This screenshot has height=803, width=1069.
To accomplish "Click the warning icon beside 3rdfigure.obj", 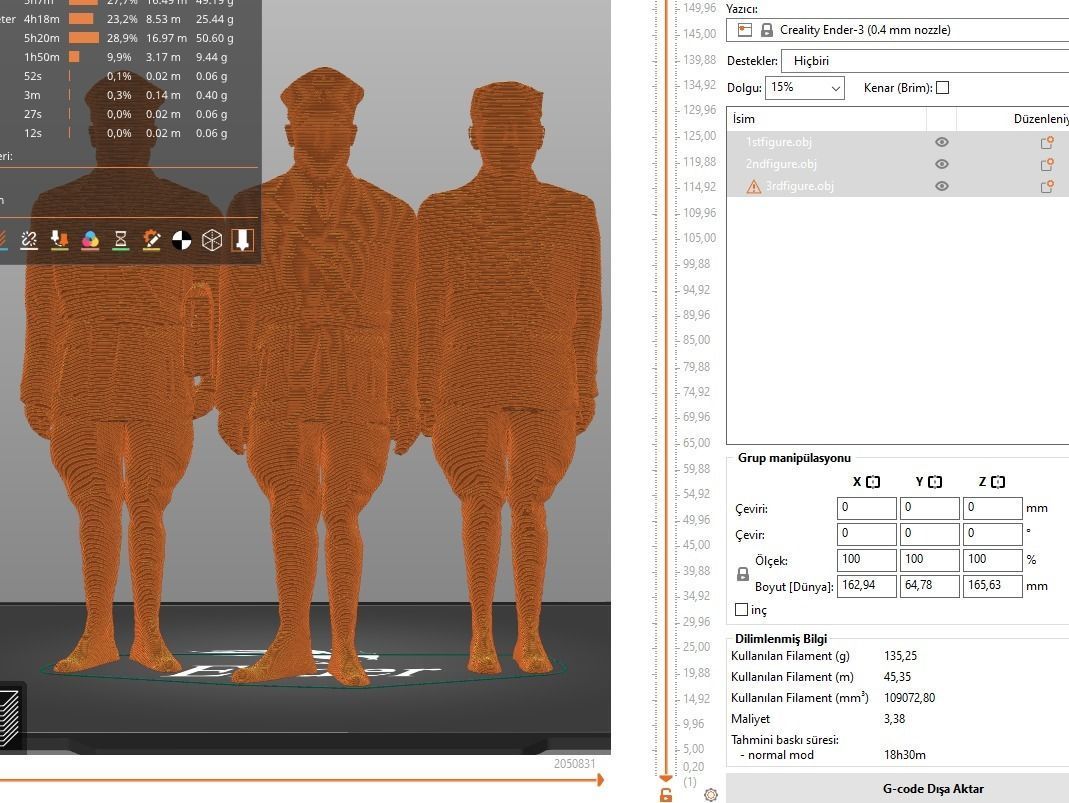I will (753, 186).
